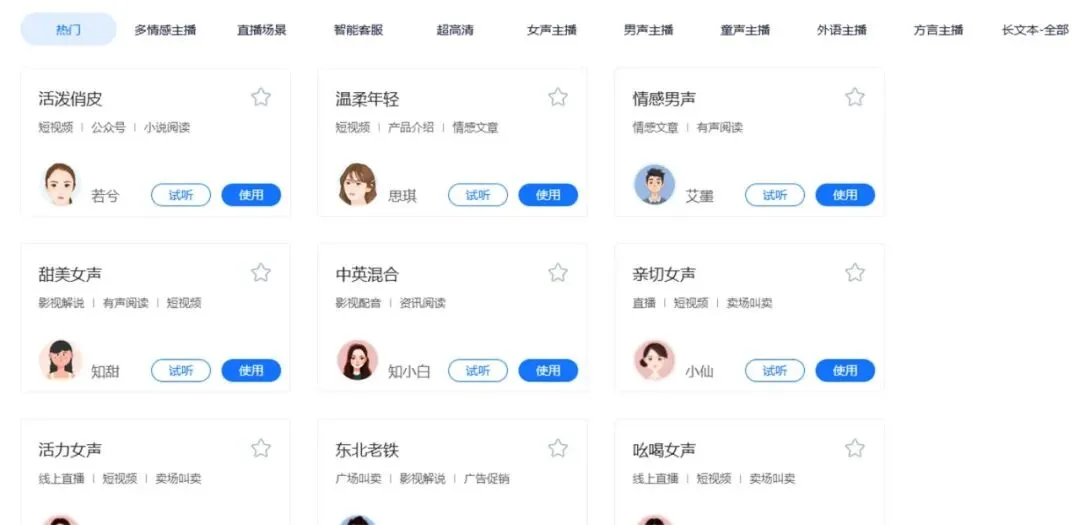The width and height of the screenshot is (1080, 525).
Task: Preview 若兮 voice with 试听 button
Action: [x=180, y=195]
